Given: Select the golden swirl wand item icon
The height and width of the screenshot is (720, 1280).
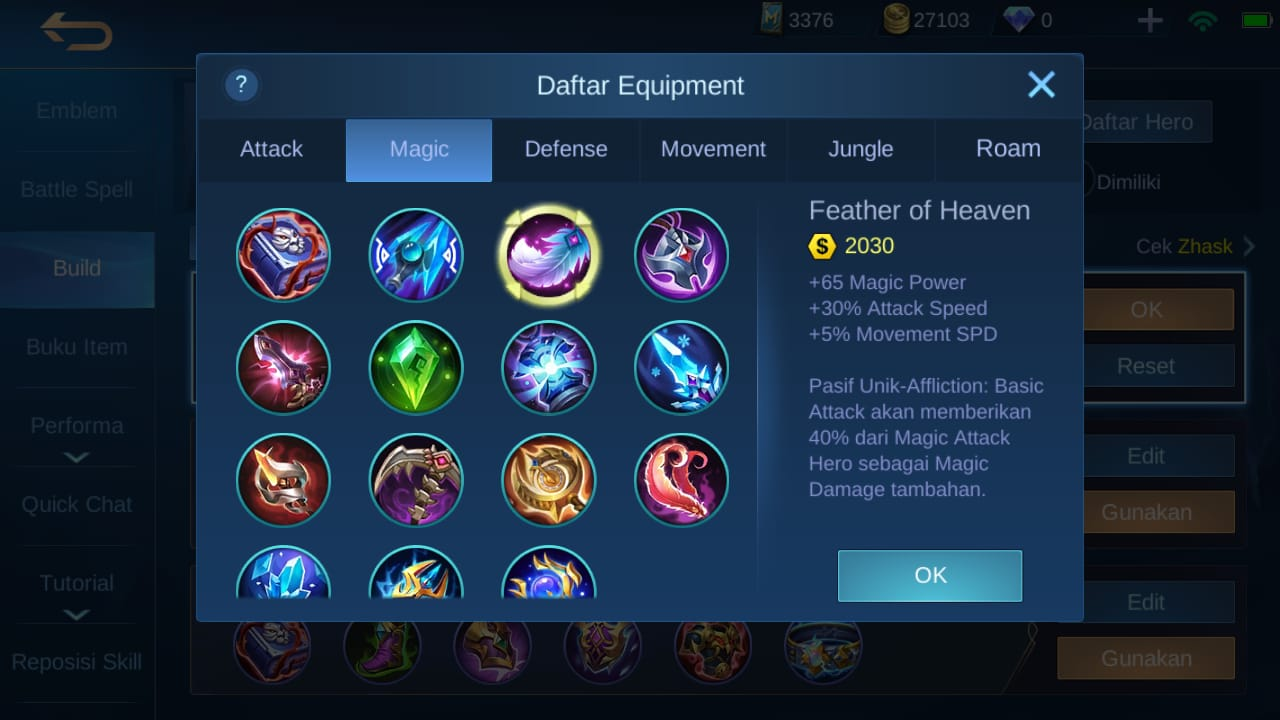Looking at the screenshot, I should (548, 480).
